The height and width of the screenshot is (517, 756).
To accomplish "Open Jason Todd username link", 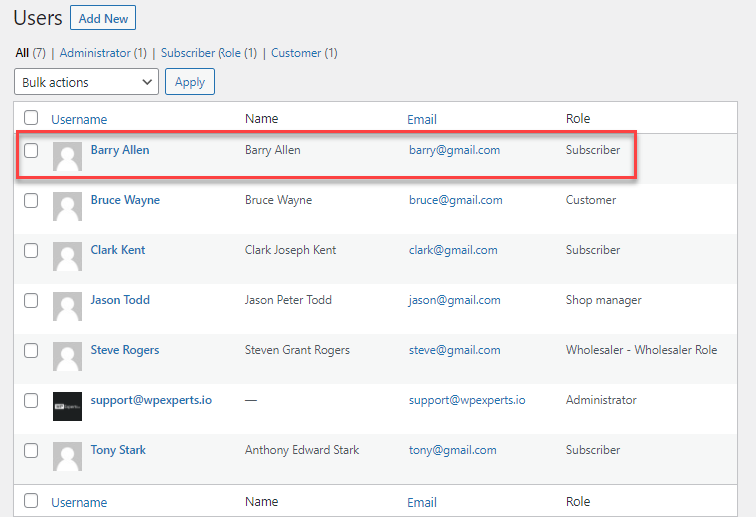I will (120, 300).
